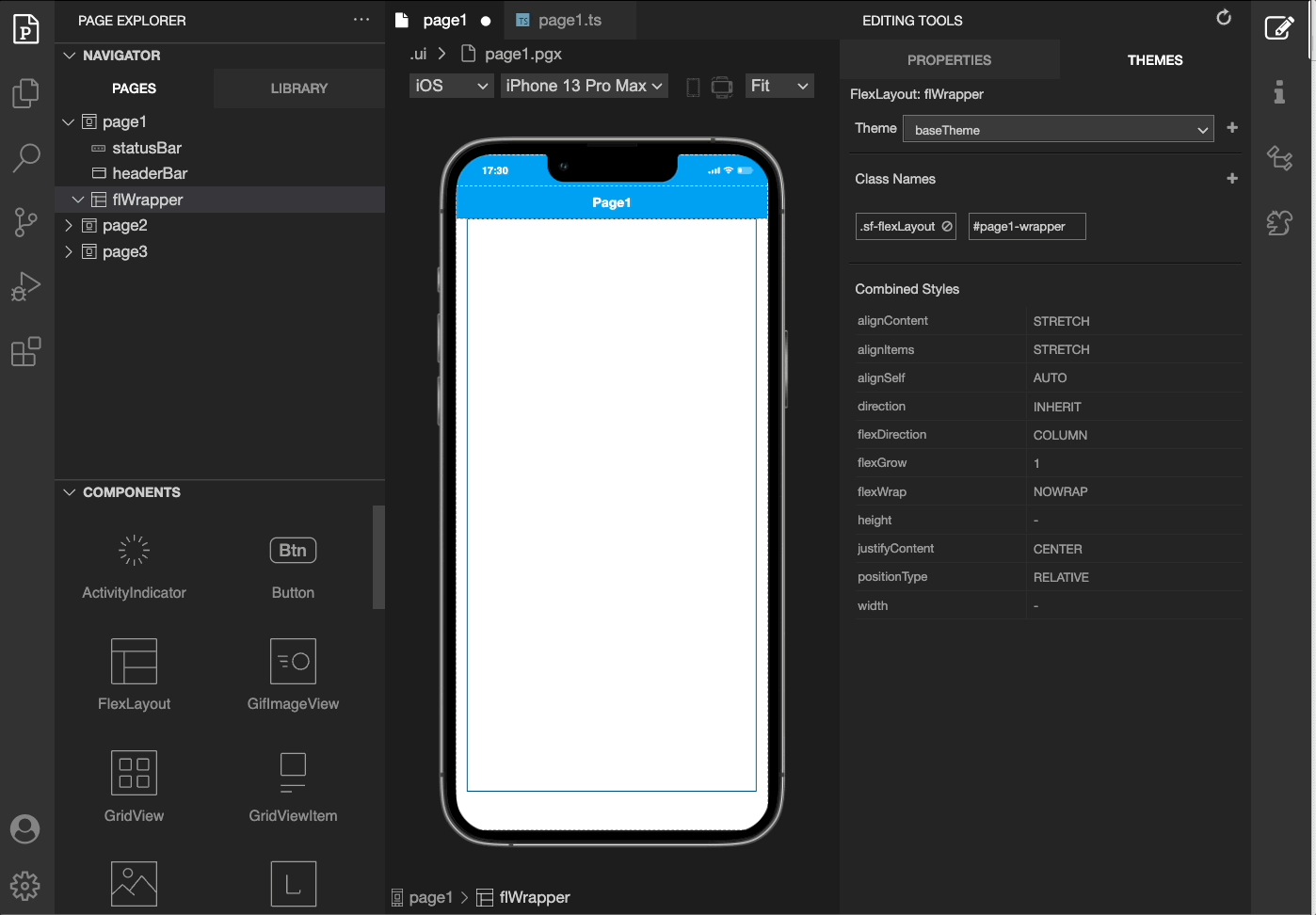The width and height of the screenshot is (1316, 915).
Task: Click the justifyContent CENTER value
Action: click(x=1057, y=549)
